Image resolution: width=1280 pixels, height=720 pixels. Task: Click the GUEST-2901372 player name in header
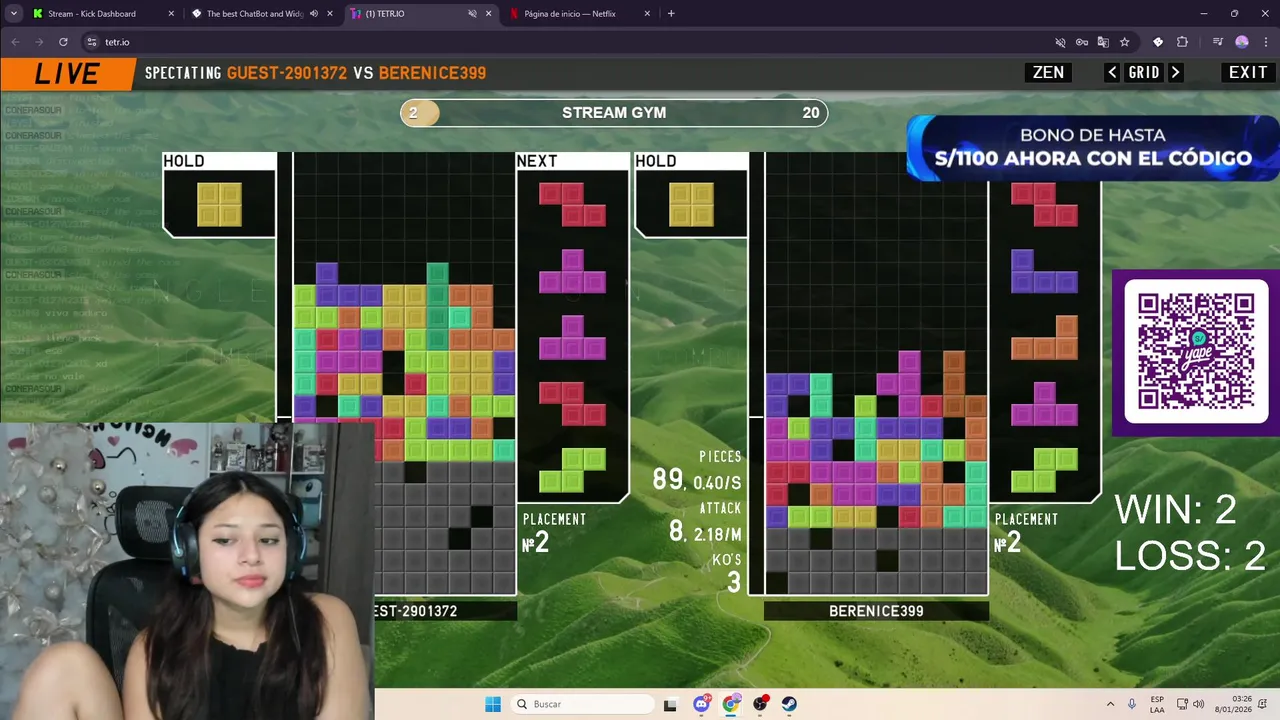coord(287,73)
